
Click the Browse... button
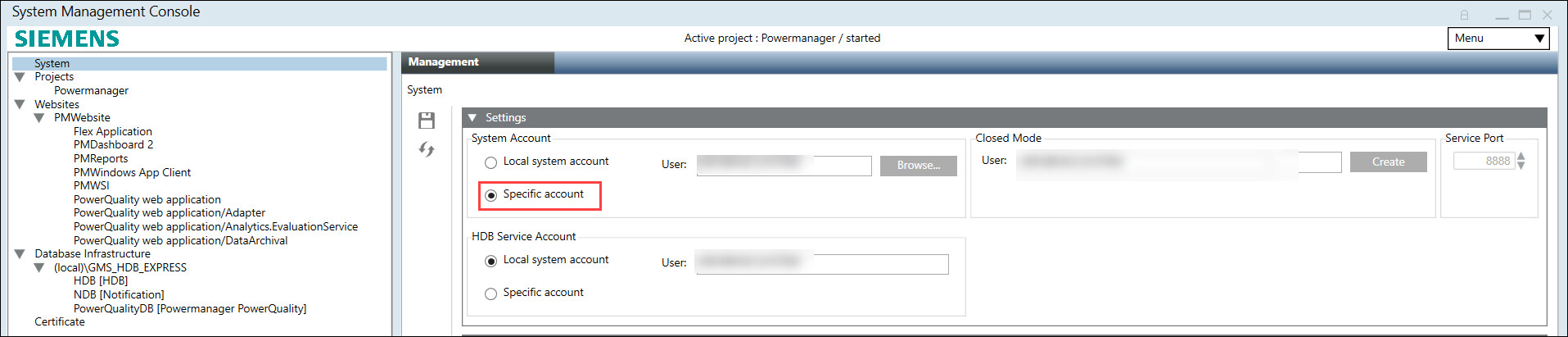(918, 166)
